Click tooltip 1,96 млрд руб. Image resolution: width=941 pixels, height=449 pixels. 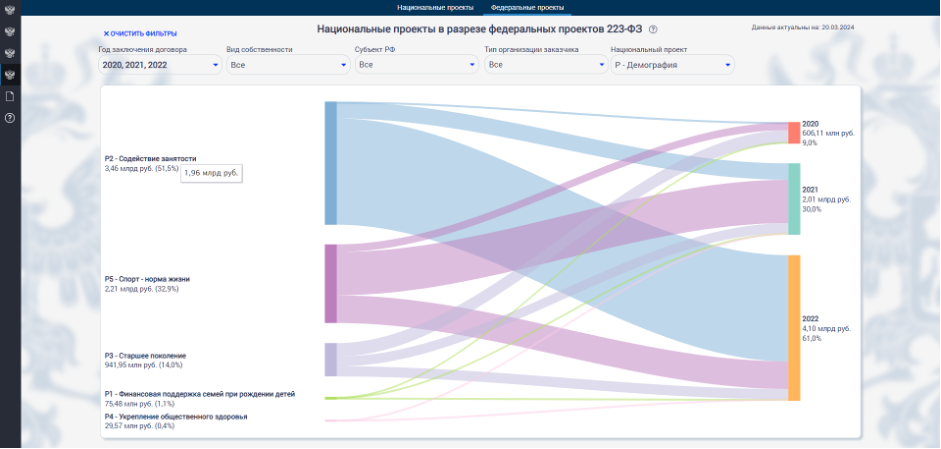(211, 173)
